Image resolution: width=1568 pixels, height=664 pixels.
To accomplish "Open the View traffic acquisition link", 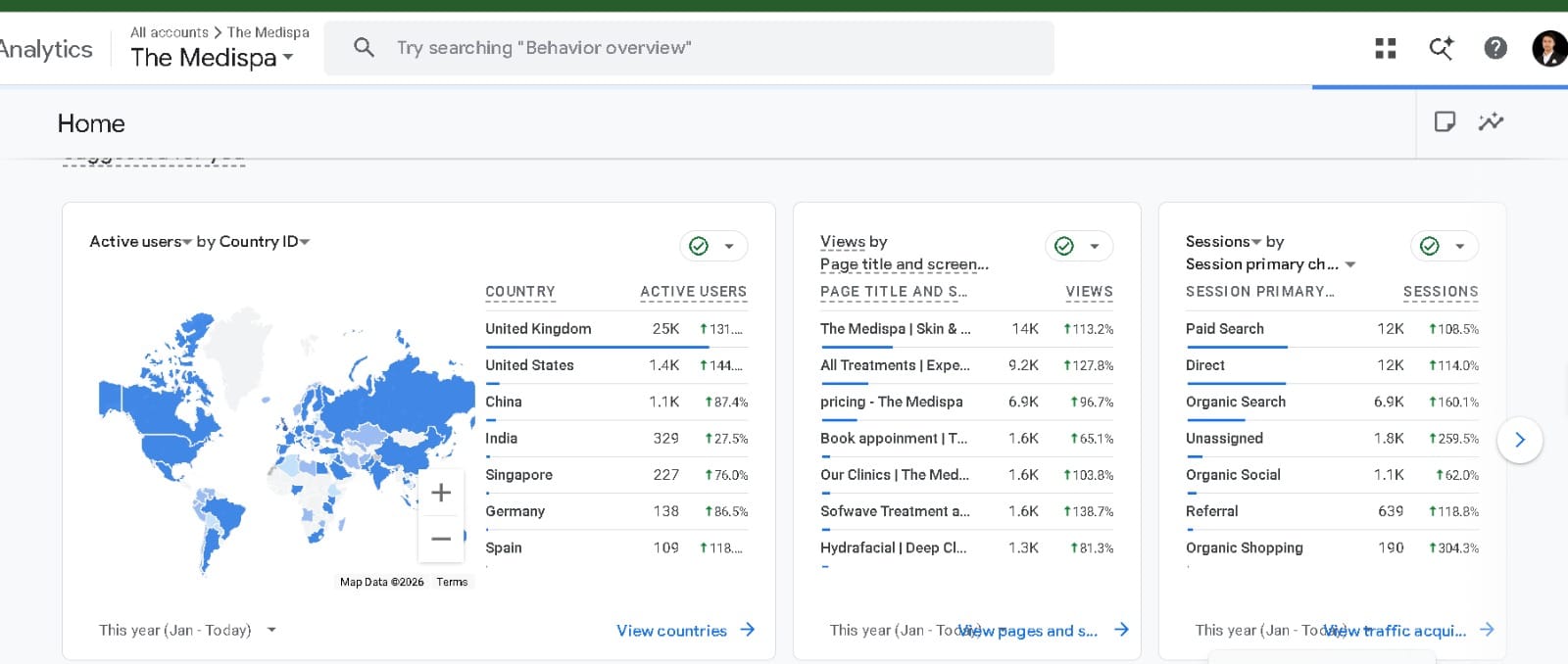I will tap(1396, 631).
